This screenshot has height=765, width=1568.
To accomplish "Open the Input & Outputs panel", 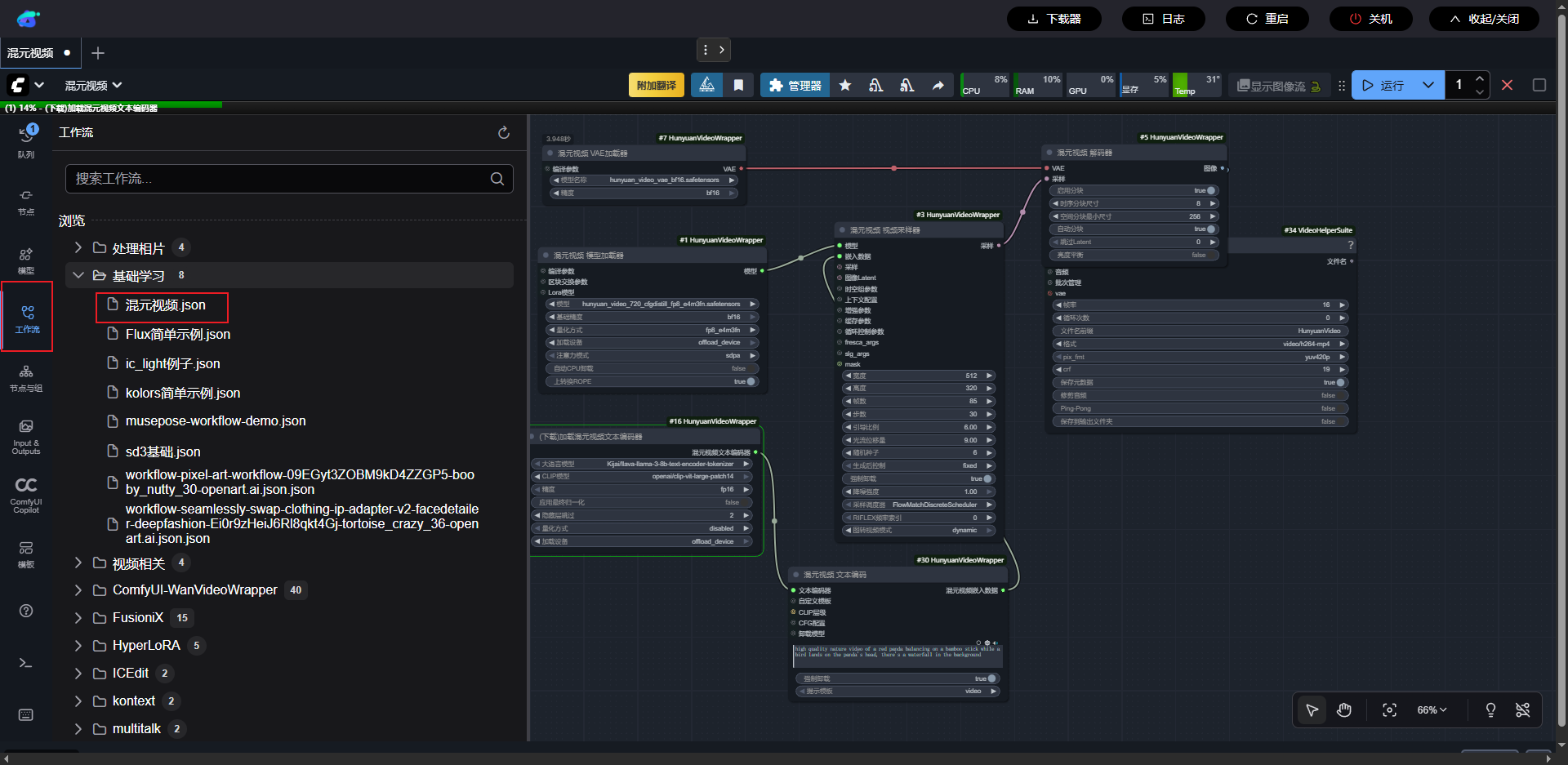I will coord(26,437).
